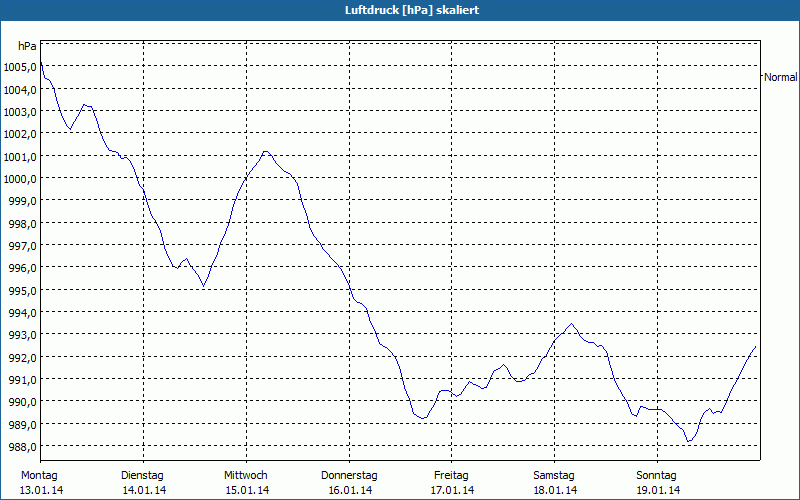
Task: Click the 997,0 y-axis value
Action: pos(22,246)
